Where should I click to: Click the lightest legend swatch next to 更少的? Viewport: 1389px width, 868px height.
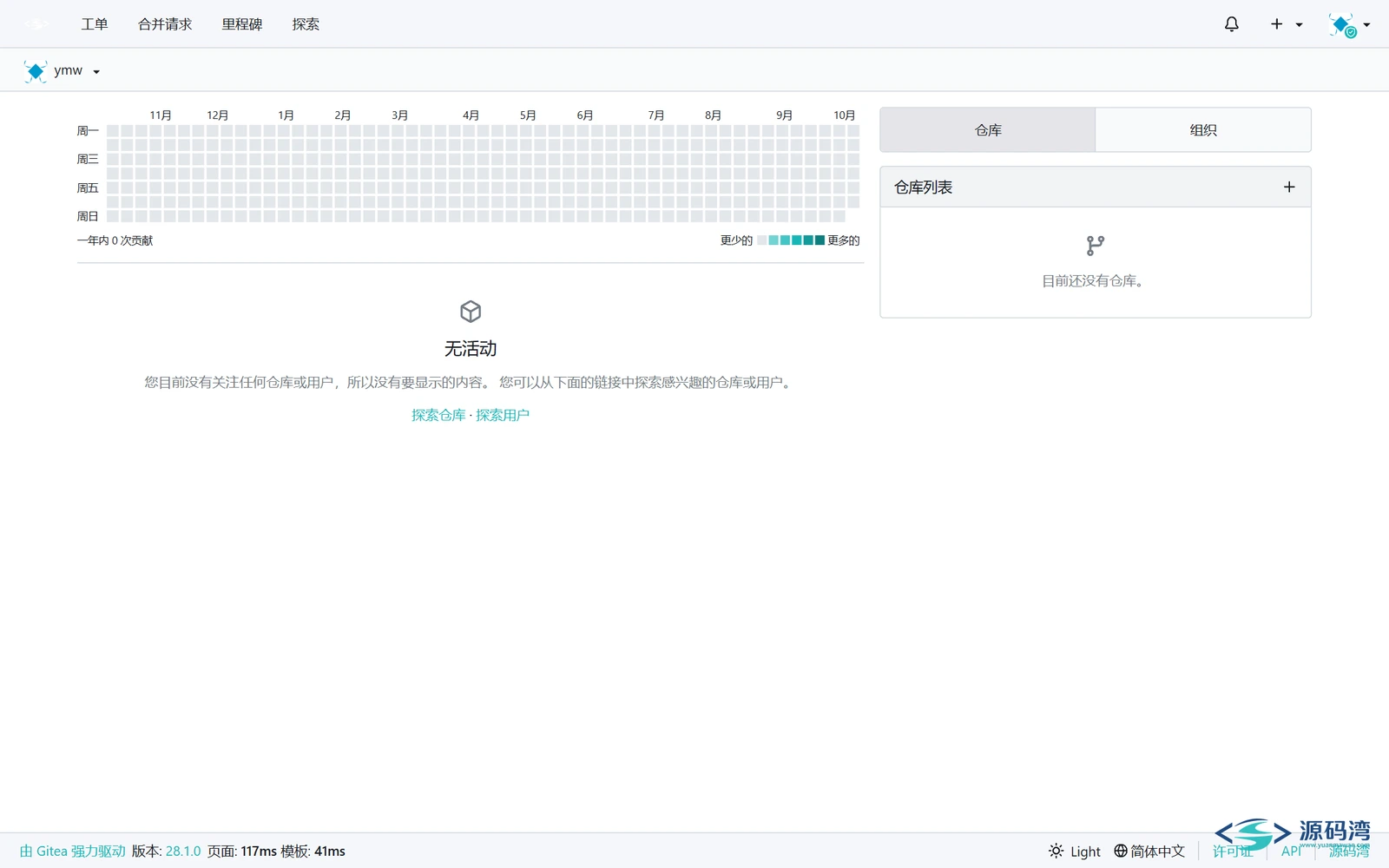click(x=762, y=240)
